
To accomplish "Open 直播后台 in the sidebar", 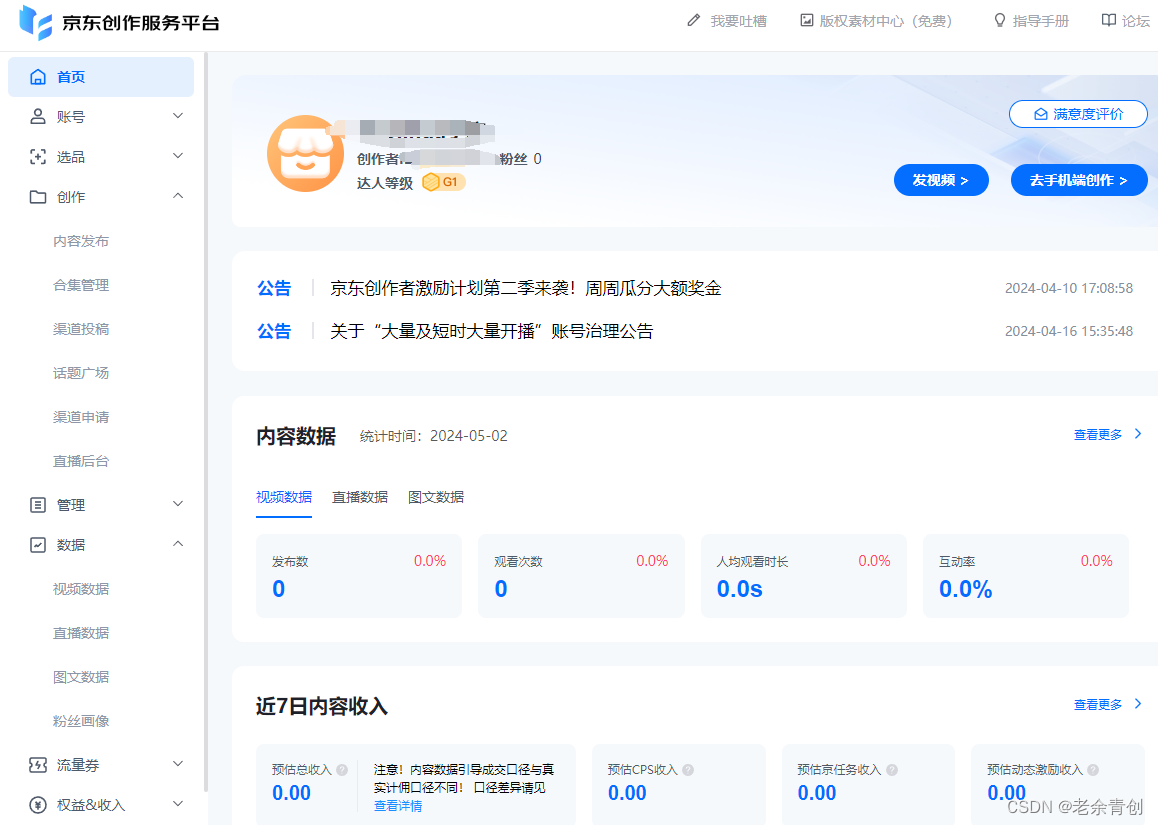I will [81, 462].
